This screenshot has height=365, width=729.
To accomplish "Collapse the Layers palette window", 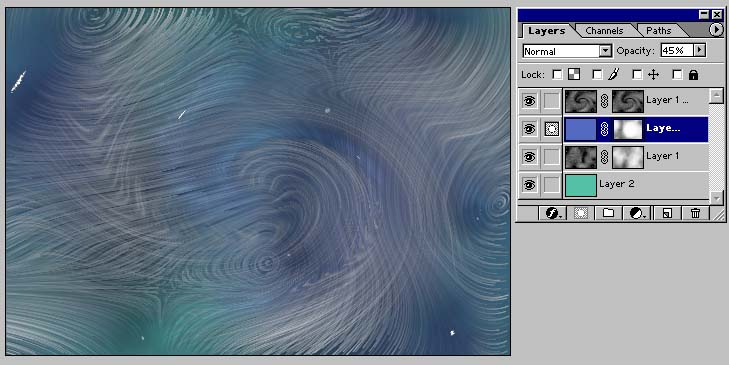I will [704, 15].
